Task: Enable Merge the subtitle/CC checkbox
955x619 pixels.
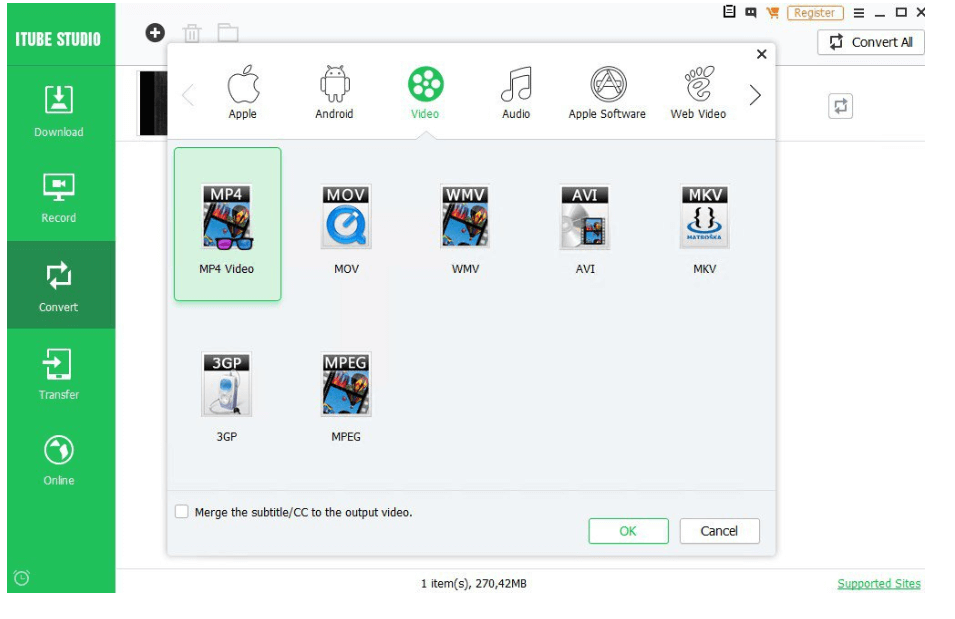Action: [181, 511]
